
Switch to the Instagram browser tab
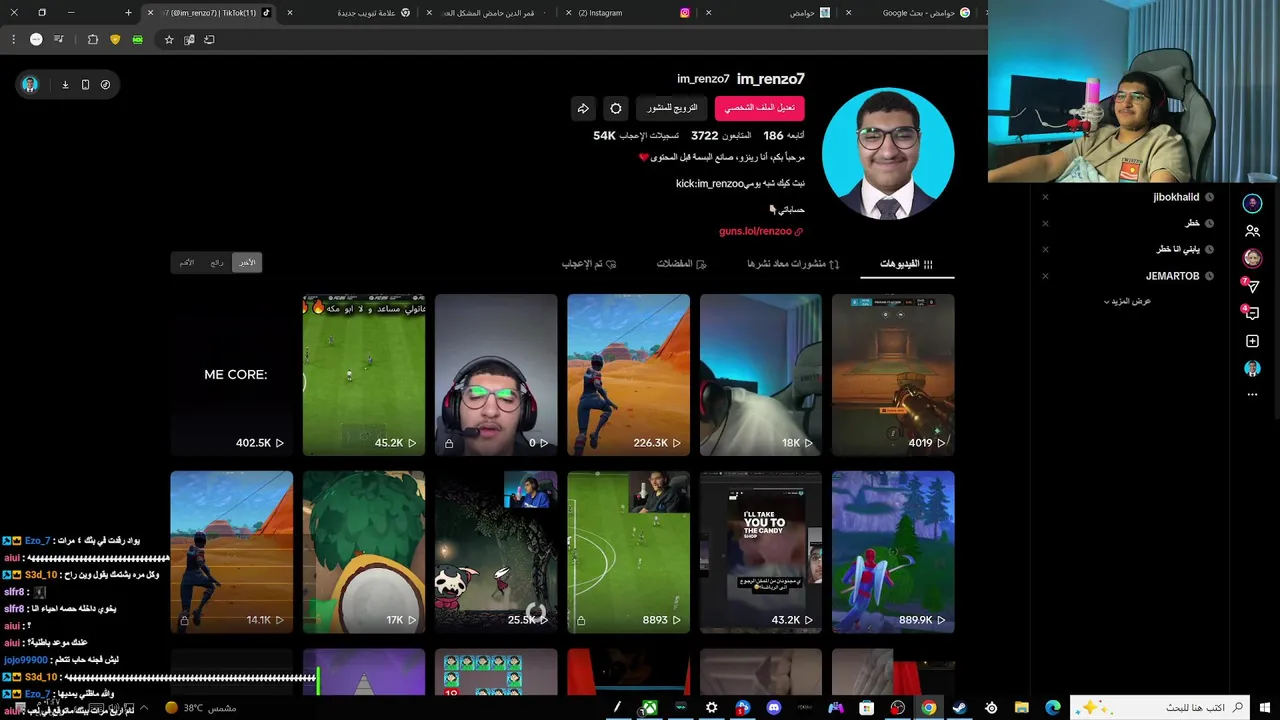click(630, 13)
